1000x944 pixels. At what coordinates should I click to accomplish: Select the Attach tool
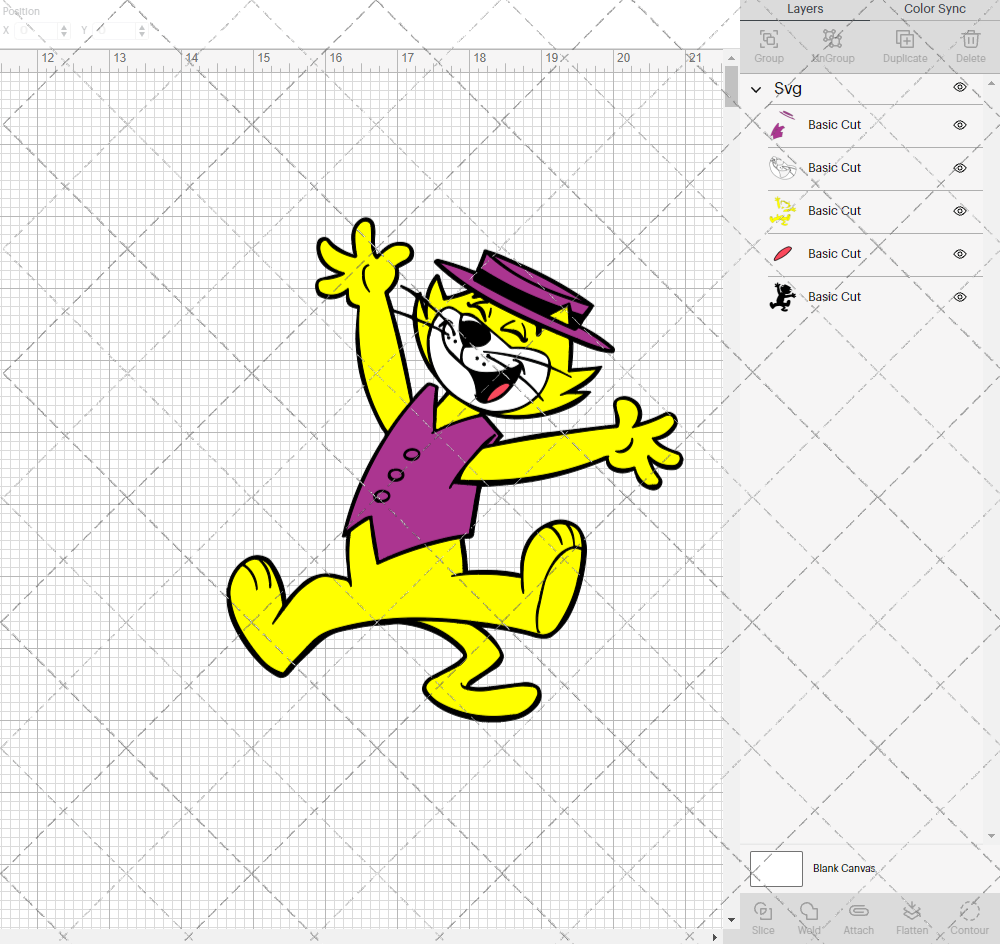tap(858, 915)
